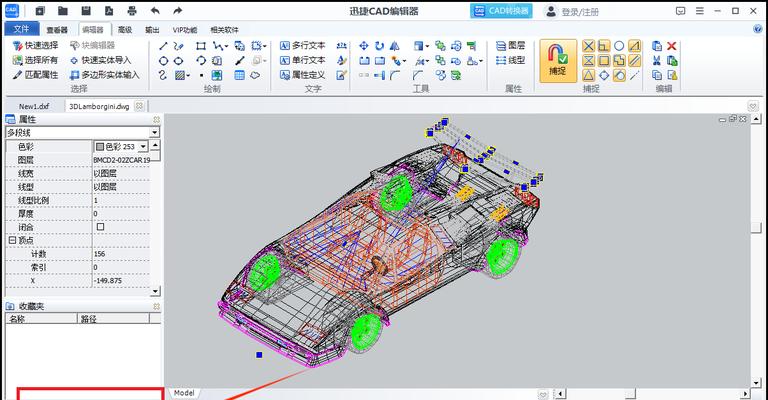Image resolution: width=768 pixels, height=400 pixels.
Task: Open first tools-group icon dropdown arrow
Action: click(x=427, y=47)
